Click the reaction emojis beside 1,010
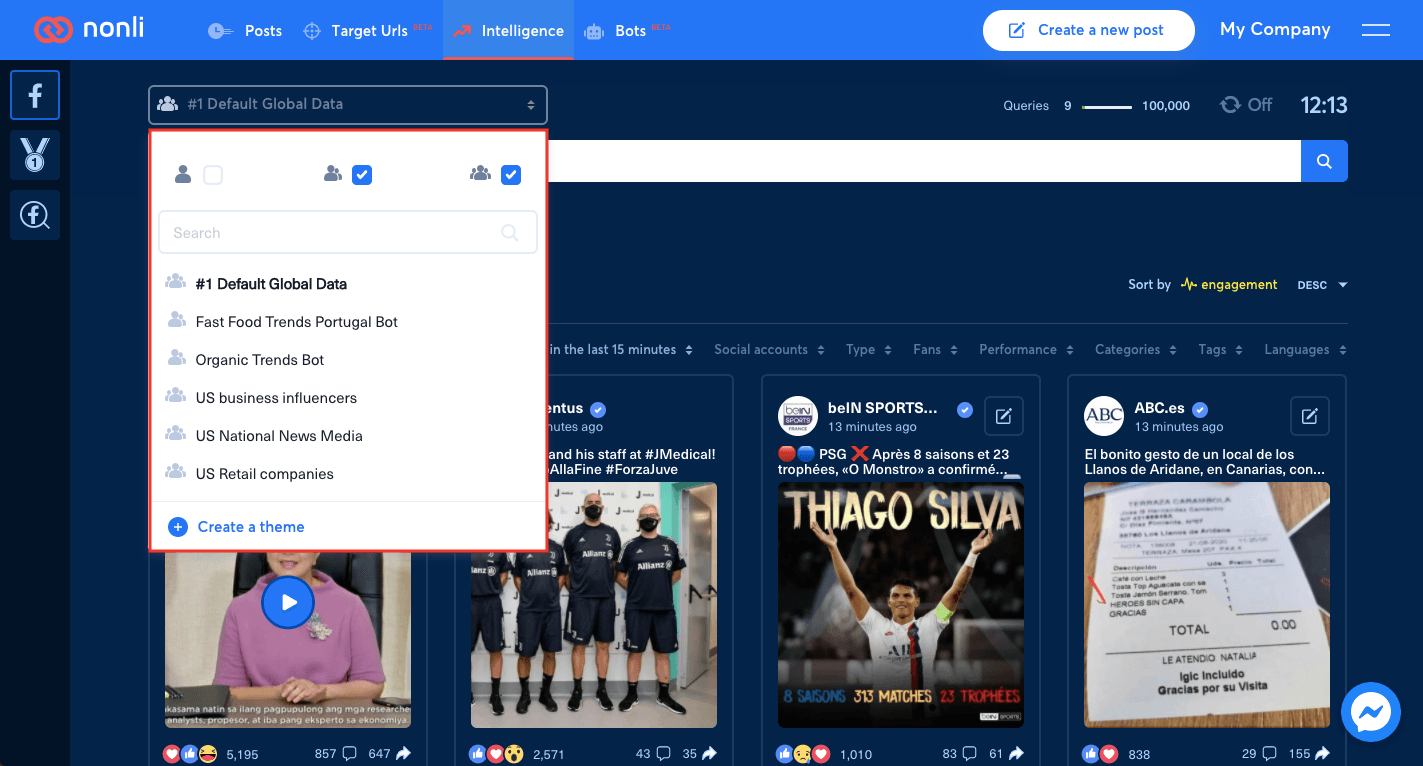The height and width of the screenshot is (766, 1423). pyautogui.click(x=803, y=753)
